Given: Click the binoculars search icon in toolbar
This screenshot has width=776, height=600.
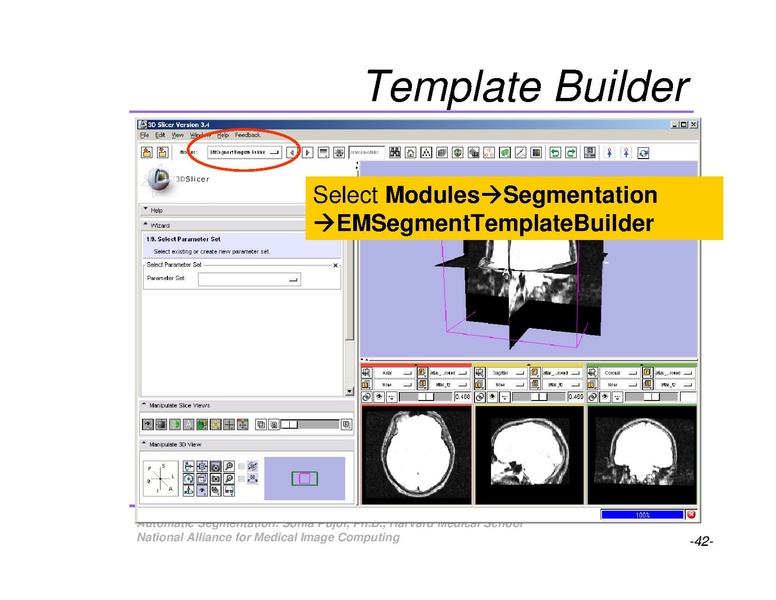Looking at the screenshot, I should (395, 152).
